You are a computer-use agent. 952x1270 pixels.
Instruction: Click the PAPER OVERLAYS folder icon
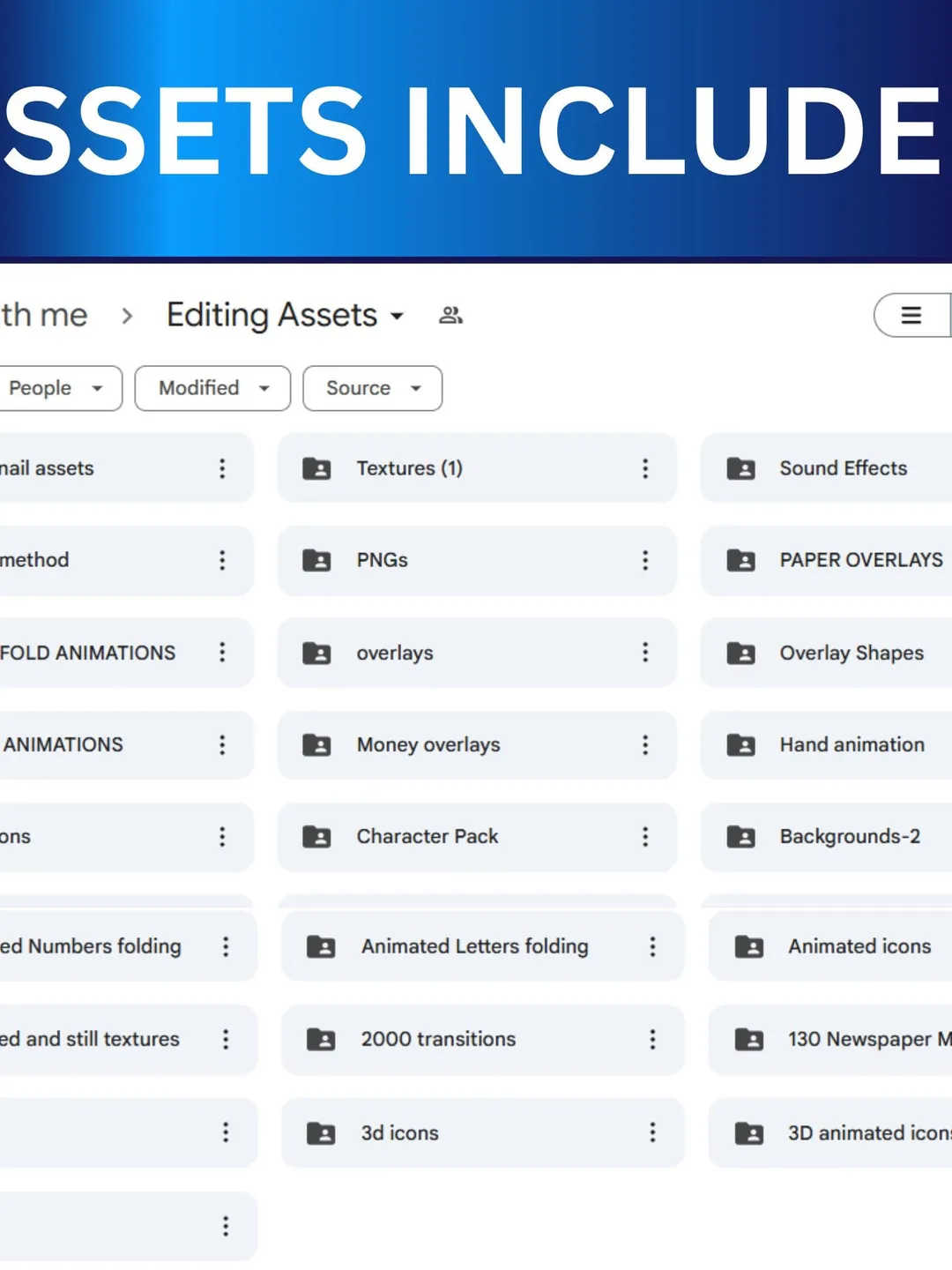[741, 560]
